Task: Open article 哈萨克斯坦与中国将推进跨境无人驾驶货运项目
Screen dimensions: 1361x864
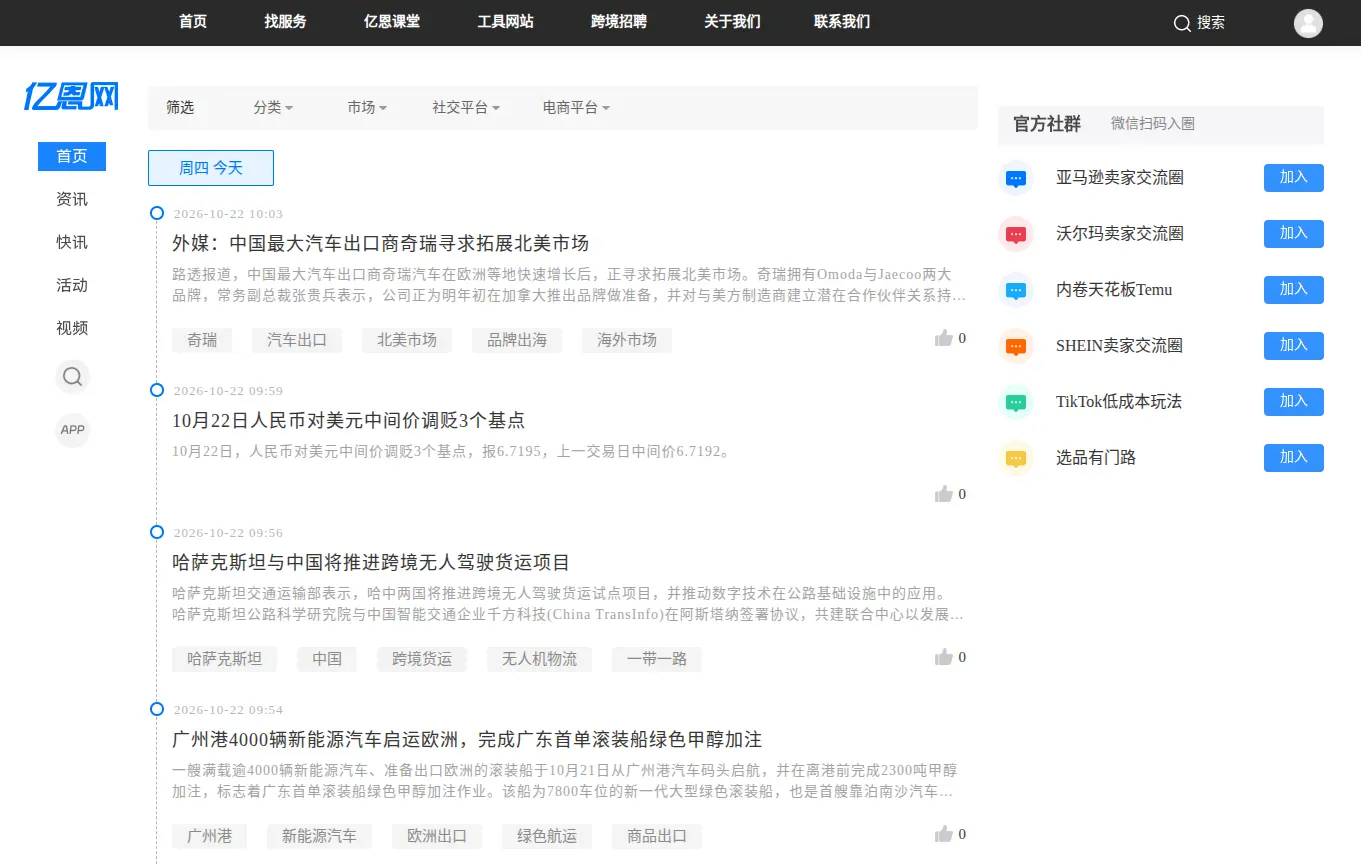Action: coord(371,562)
